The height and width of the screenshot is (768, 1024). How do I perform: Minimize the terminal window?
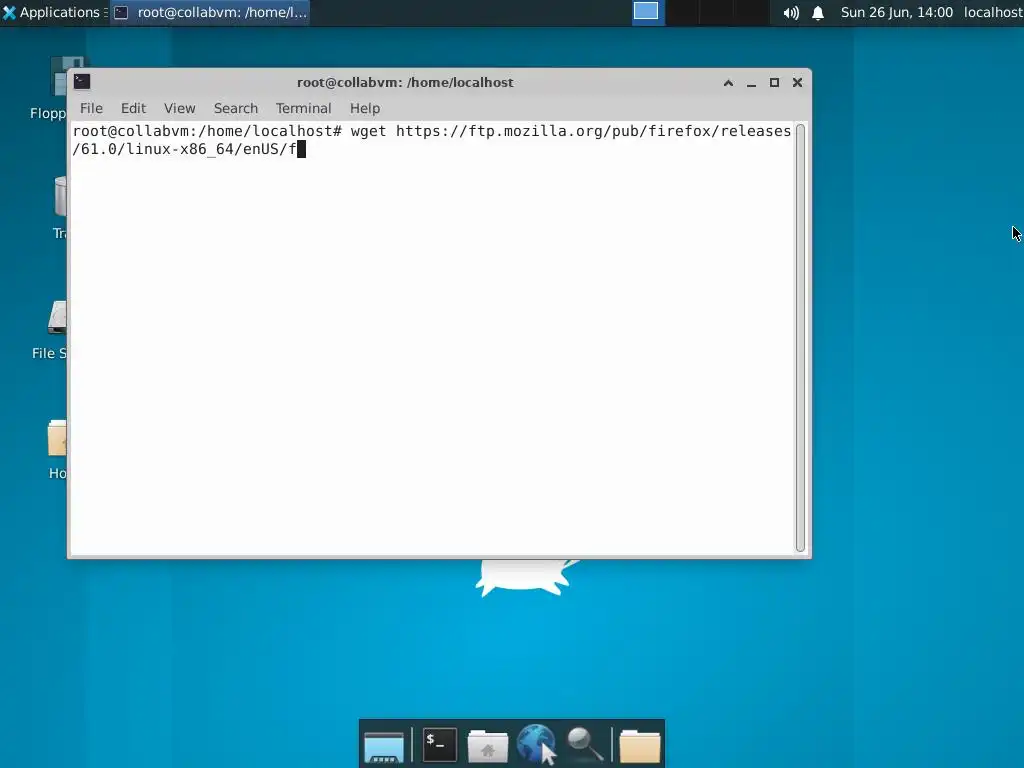click(751, 83)
